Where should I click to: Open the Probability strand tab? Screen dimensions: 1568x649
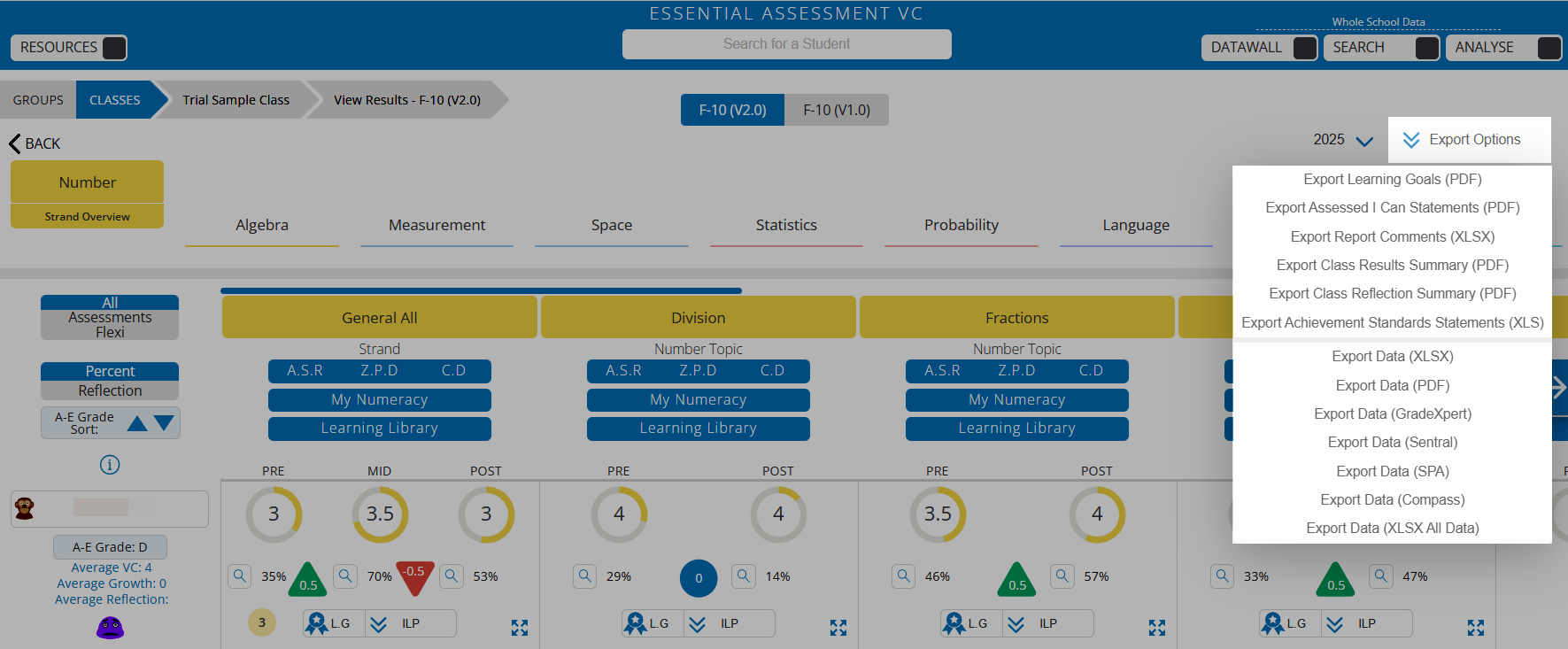click(x=962, y=226)
